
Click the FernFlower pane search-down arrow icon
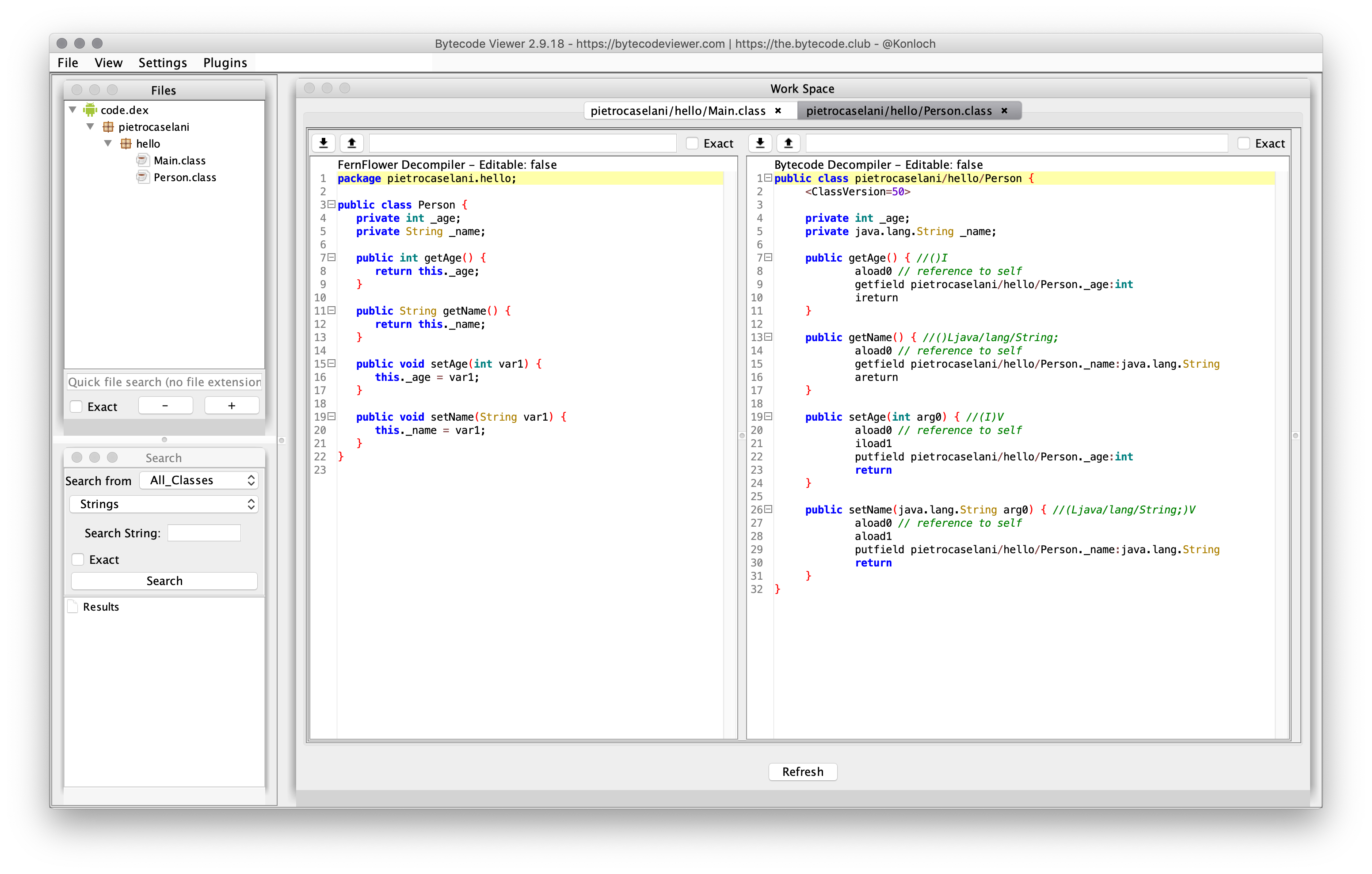(x=323, y=143)
